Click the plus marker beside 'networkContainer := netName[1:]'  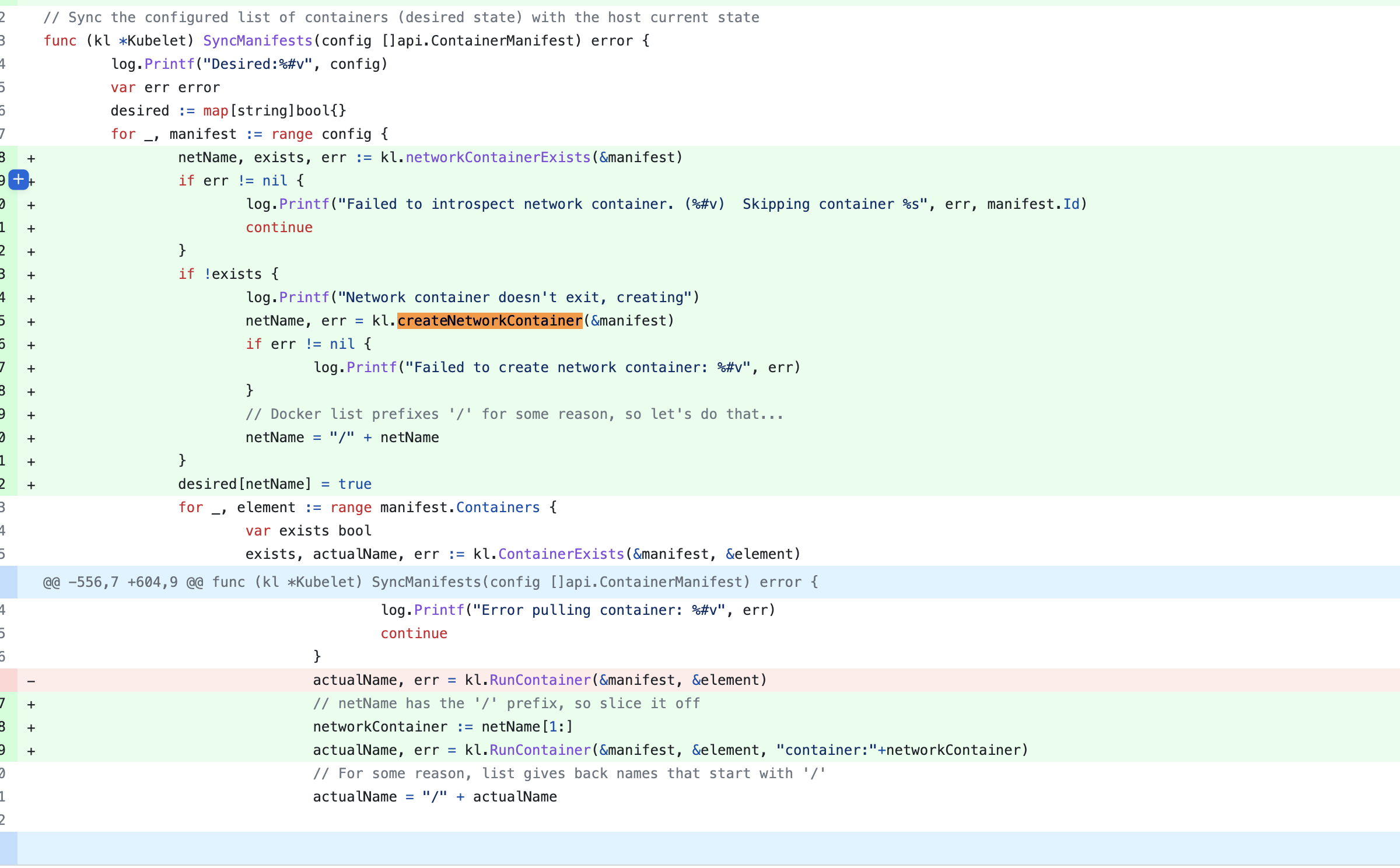tap(32, 727)
